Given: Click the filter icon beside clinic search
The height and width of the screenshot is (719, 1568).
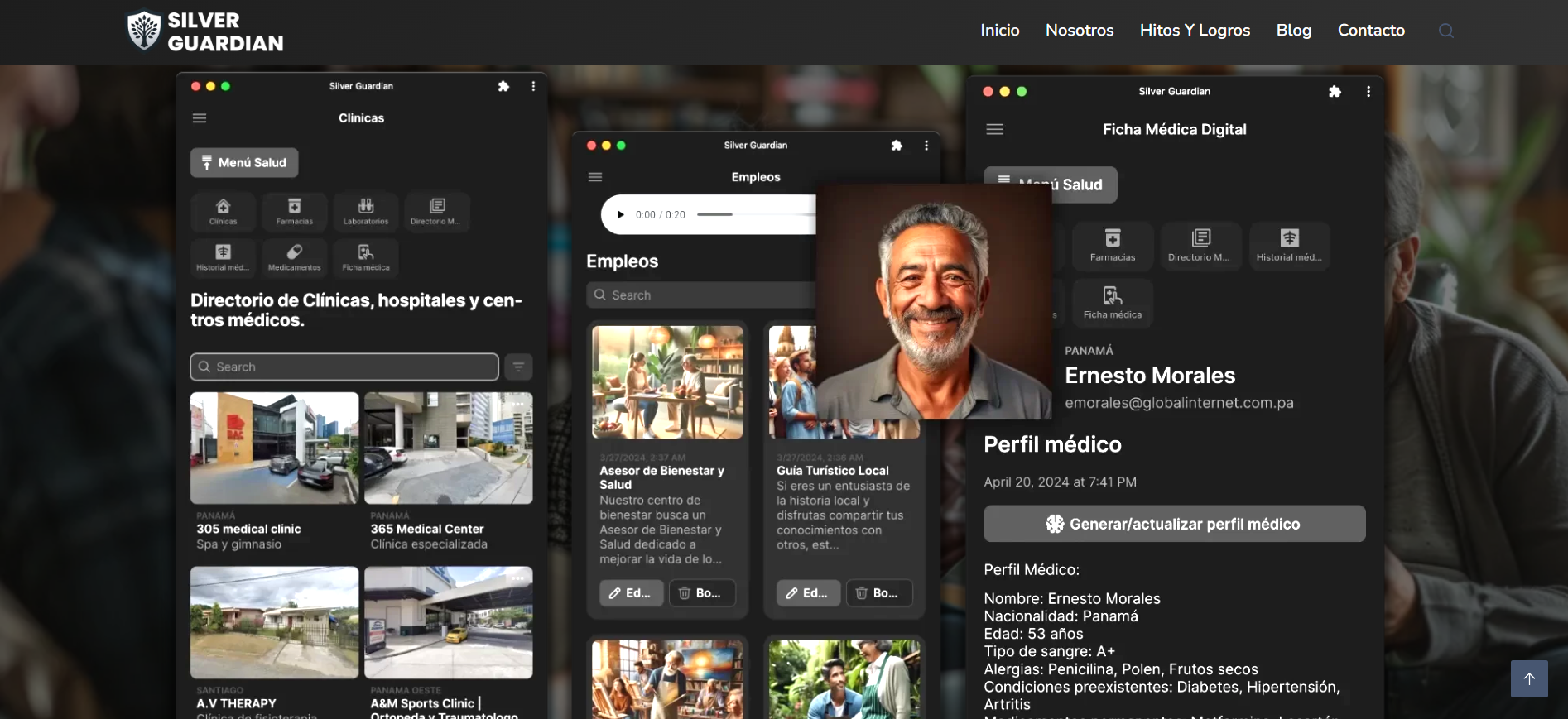Looking at the screenshot, I should pos(519,367).
